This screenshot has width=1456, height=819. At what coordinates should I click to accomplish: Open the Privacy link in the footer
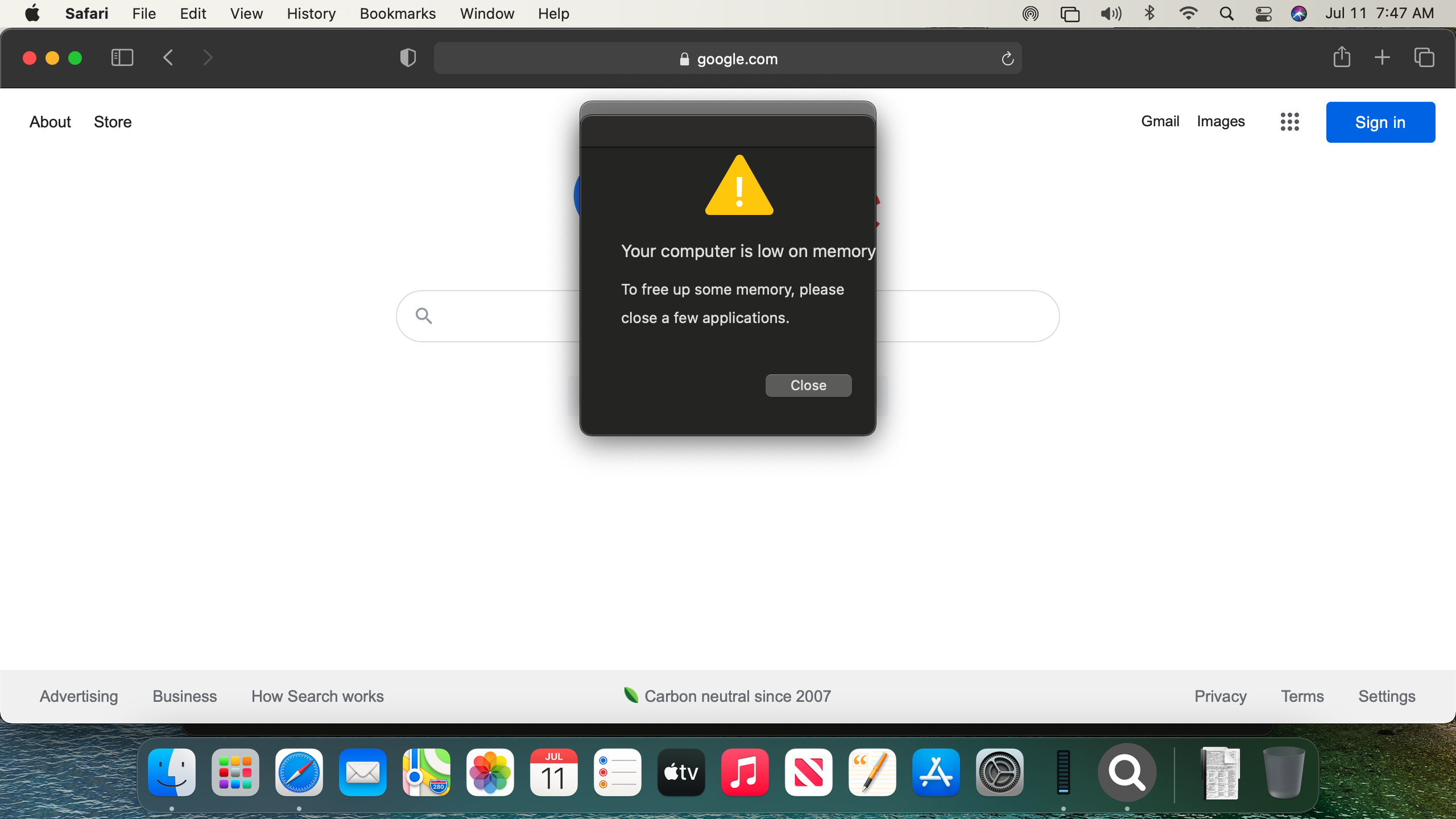tap(1220, 696)
